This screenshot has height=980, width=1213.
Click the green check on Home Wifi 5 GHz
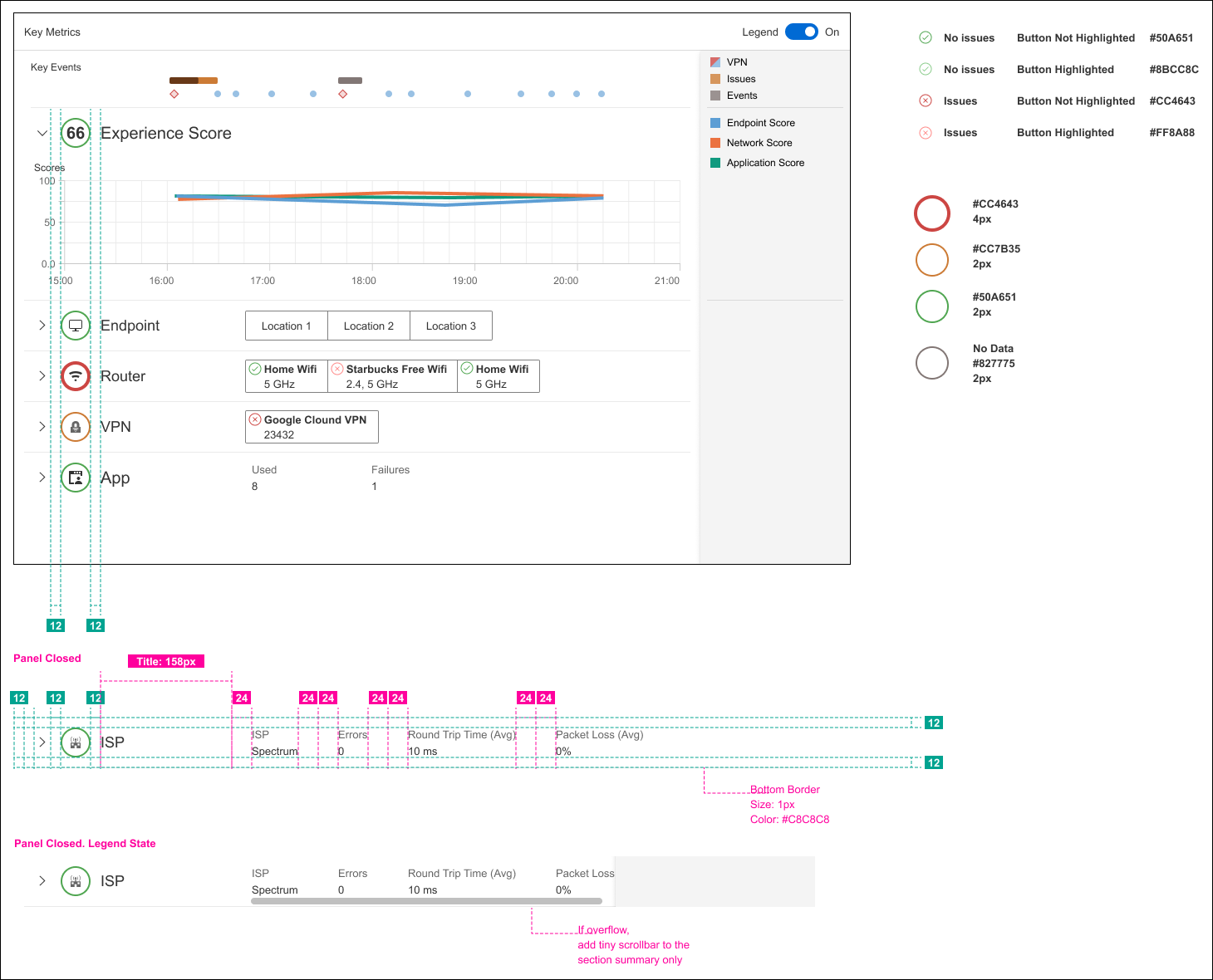[x=255, y=368]
